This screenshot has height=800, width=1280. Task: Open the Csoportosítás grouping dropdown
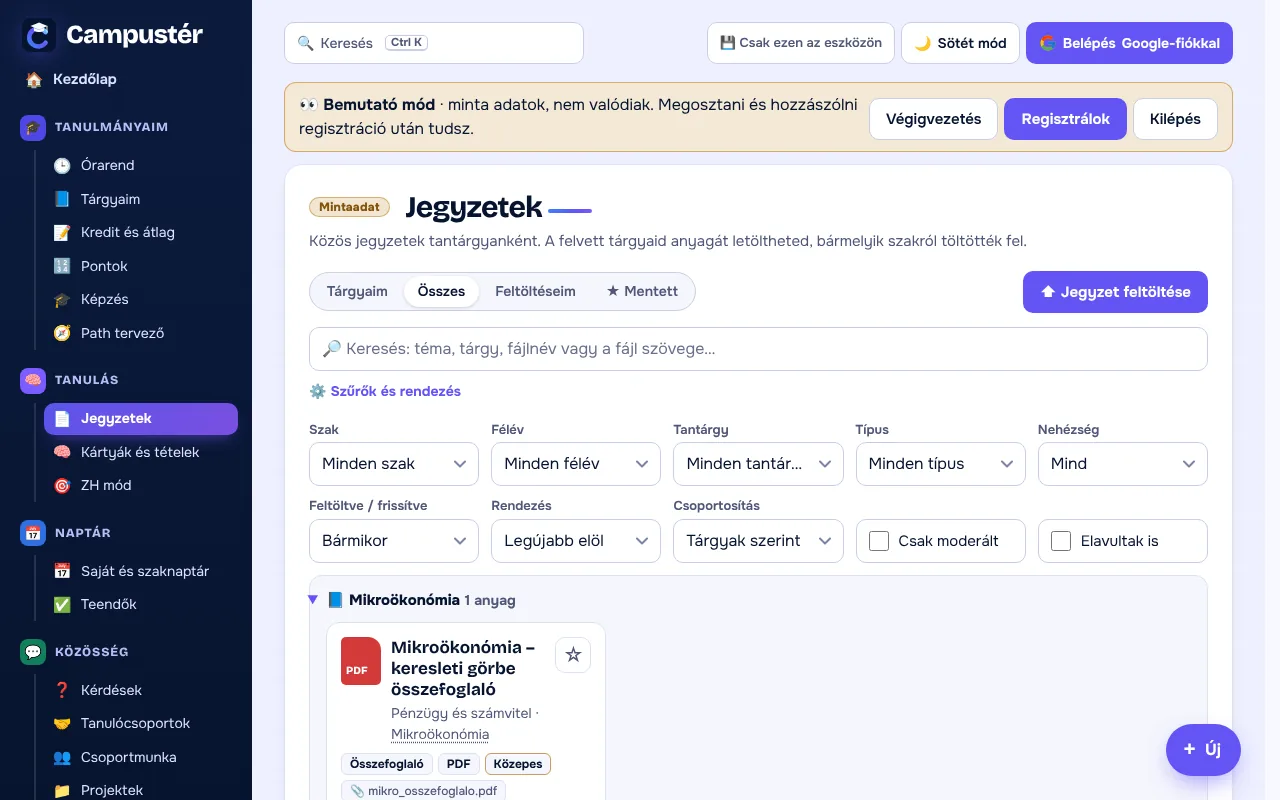click(x=758, y=541)
